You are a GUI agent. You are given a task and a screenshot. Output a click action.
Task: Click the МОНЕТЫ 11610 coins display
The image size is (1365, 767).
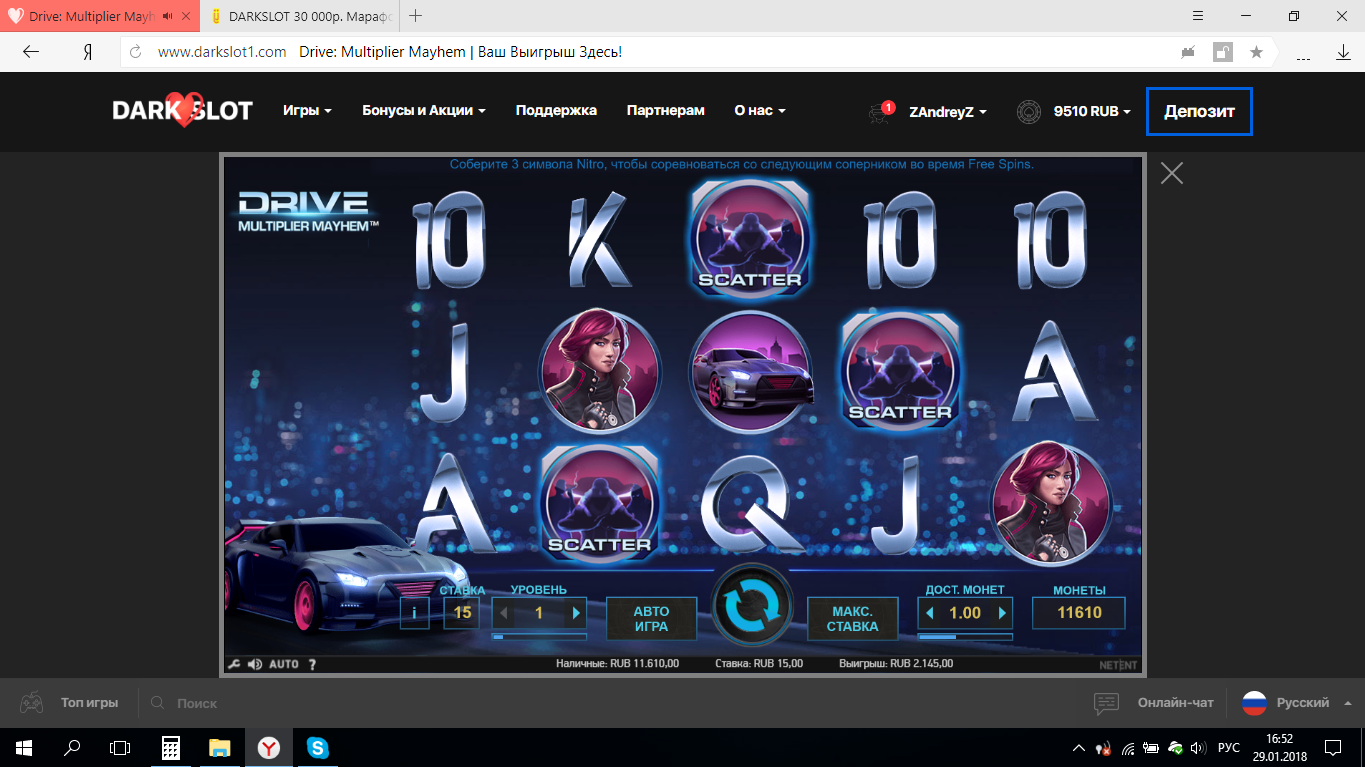point(1079,613)
